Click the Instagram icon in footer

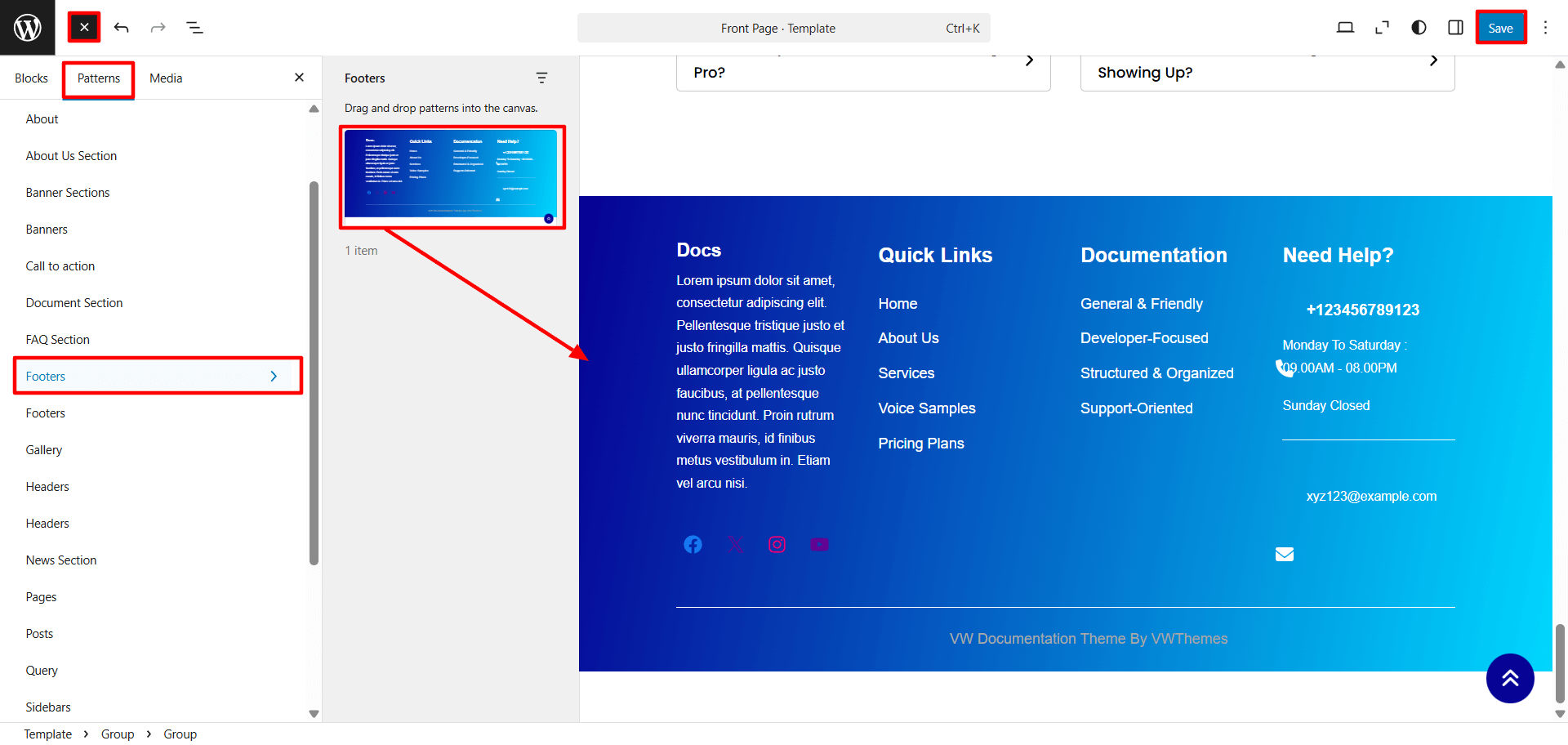777,545
